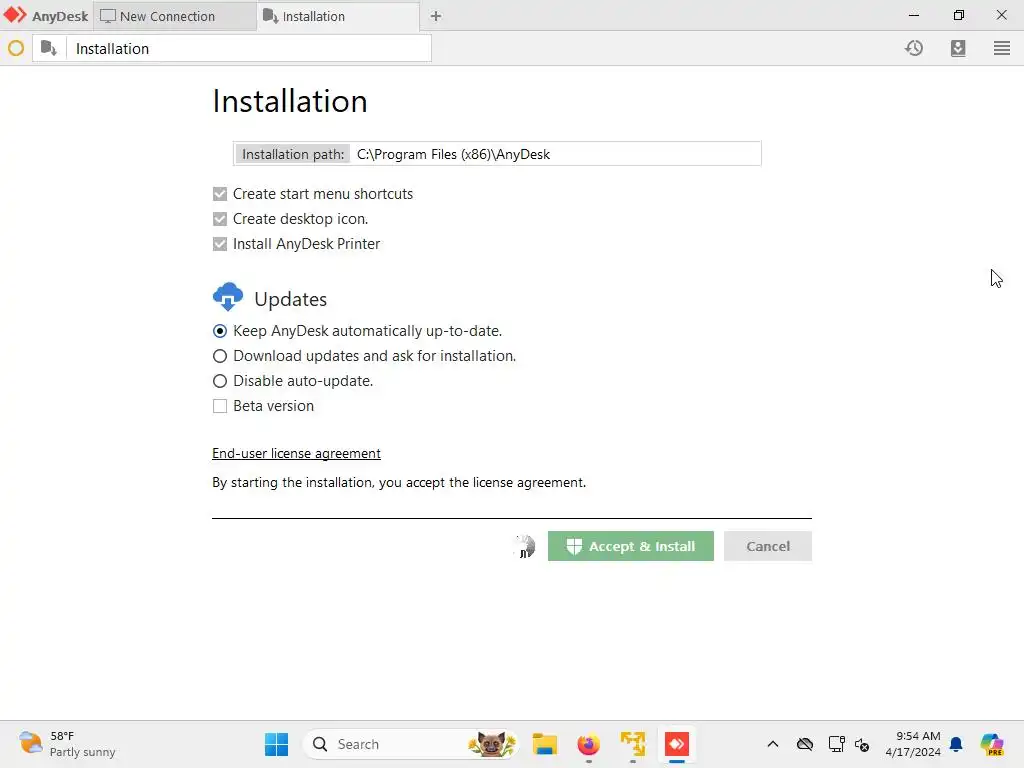Switch to the Installation tab
1024x768 pixels.
click(338, 16)
